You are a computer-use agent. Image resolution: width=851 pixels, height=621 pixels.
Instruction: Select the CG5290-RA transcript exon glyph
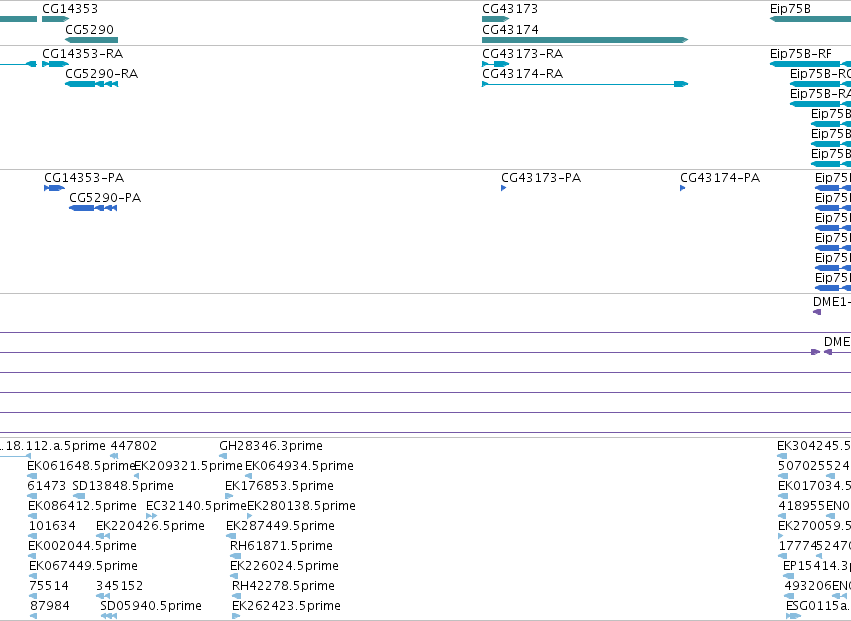91,84
